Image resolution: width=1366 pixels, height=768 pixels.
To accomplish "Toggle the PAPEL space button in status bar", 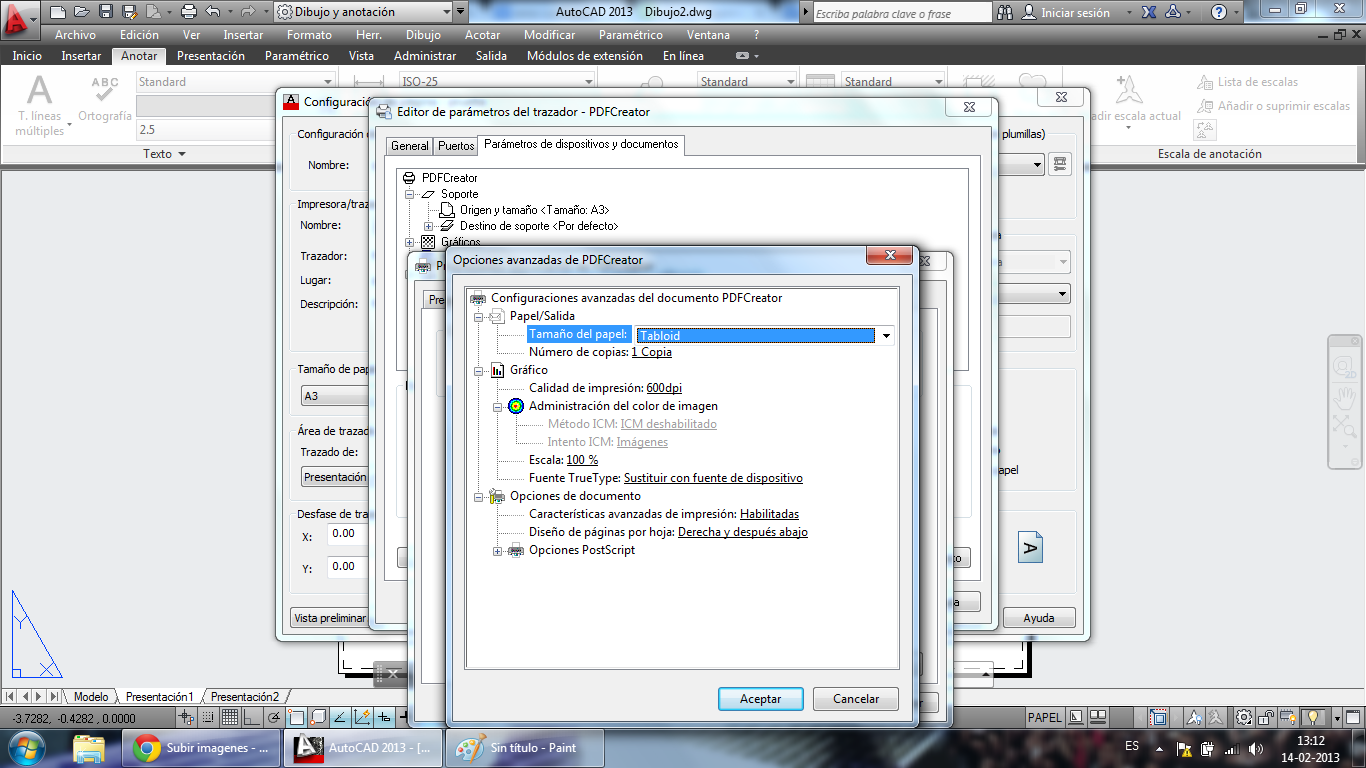I will [x=1045, y=717].
